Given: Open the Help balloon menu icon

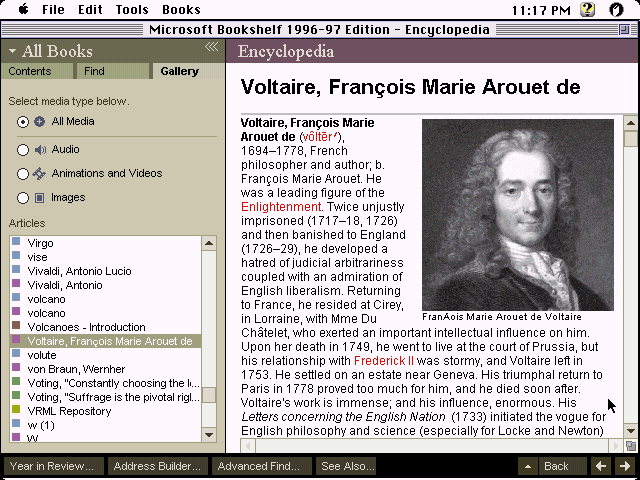Looking at the screenshot, I should click(x=588, y=10).
